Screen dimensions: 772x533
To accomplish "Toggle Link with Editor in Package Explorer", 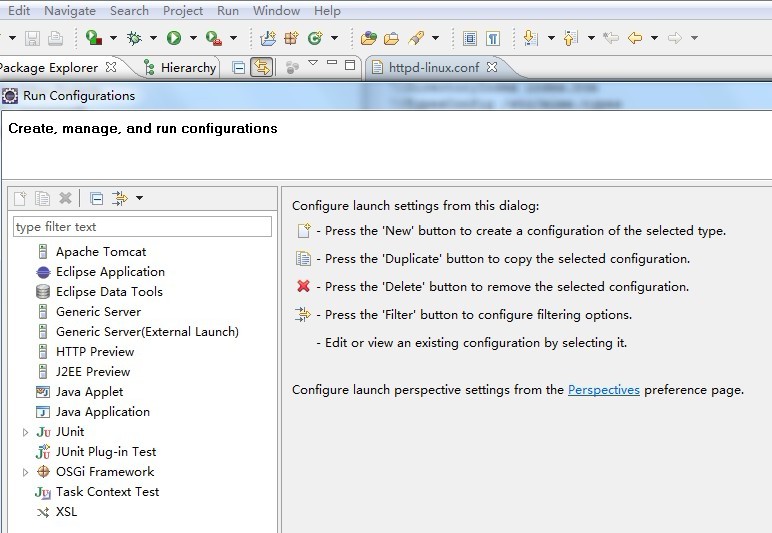I will pyautogui.click(x=261, y=67).
